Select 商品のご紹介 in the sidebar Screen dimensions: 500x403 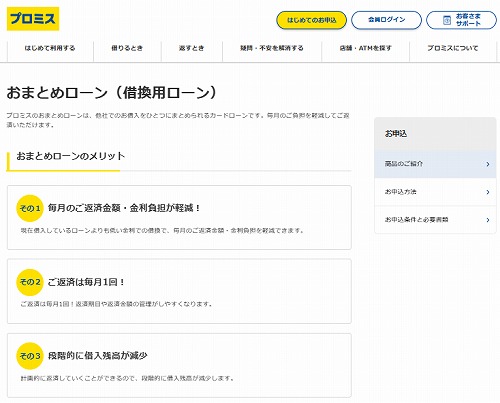435,164
